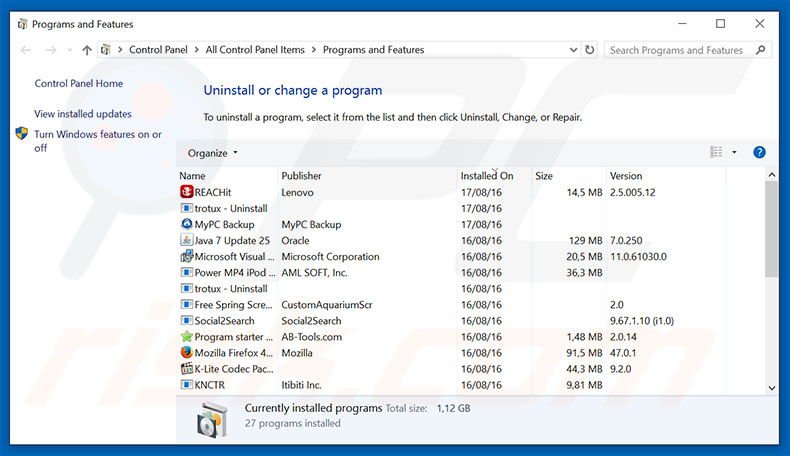
Task: Go back with the Back arrow
Action: 26,50
